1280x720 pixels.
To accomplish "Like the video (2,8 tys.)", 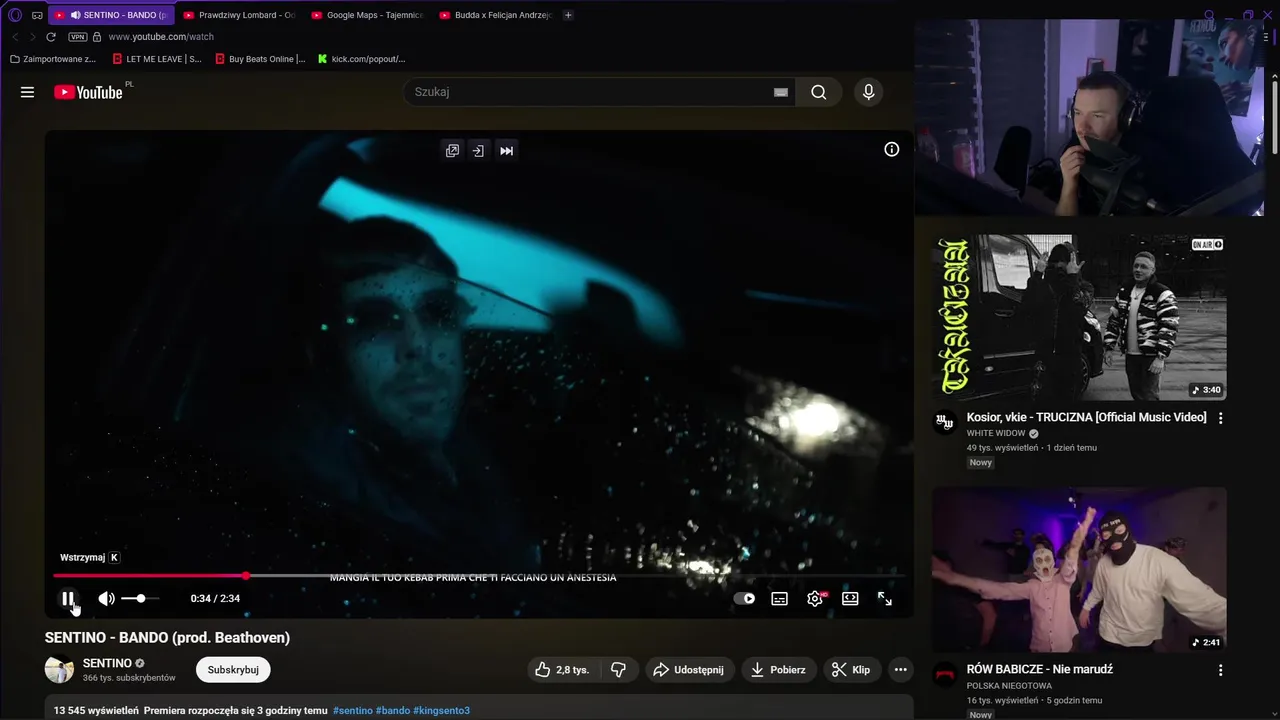I will [x=562, y=670].
